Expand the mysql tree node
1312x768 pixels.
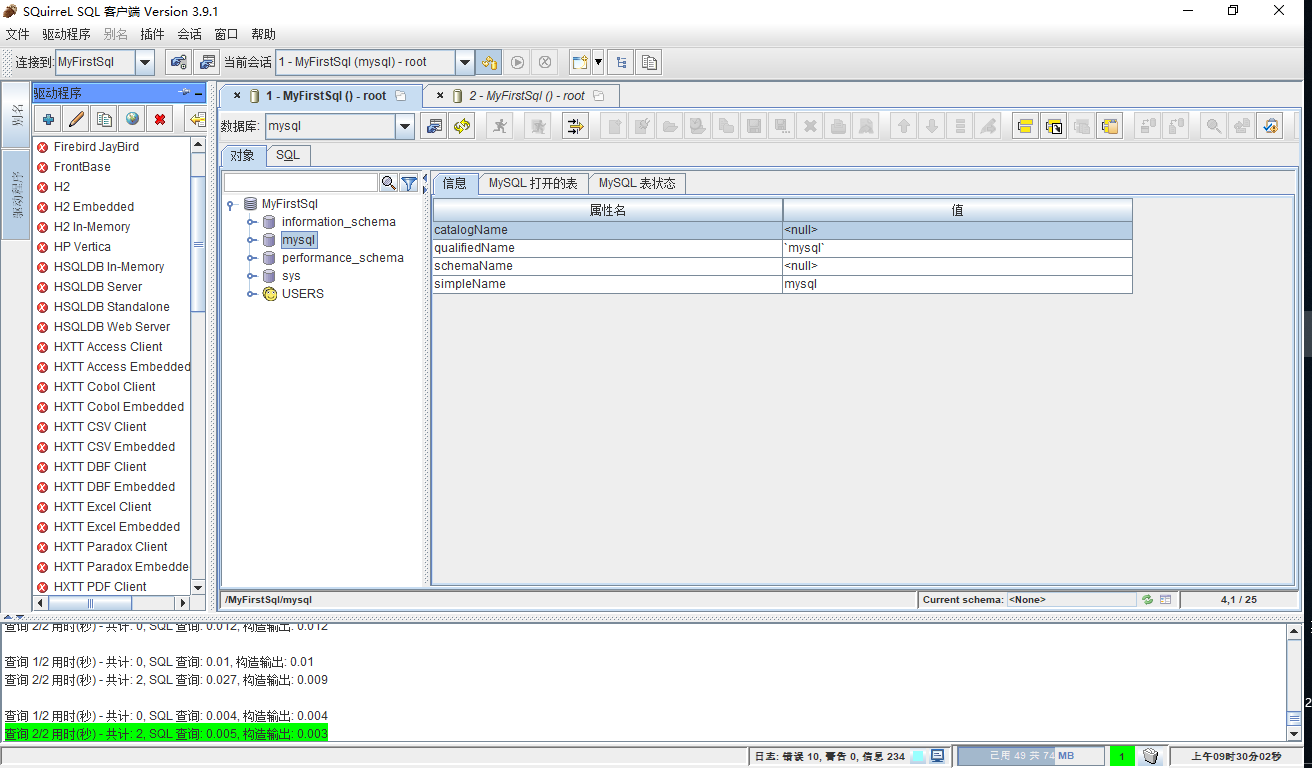click(252, 240)
